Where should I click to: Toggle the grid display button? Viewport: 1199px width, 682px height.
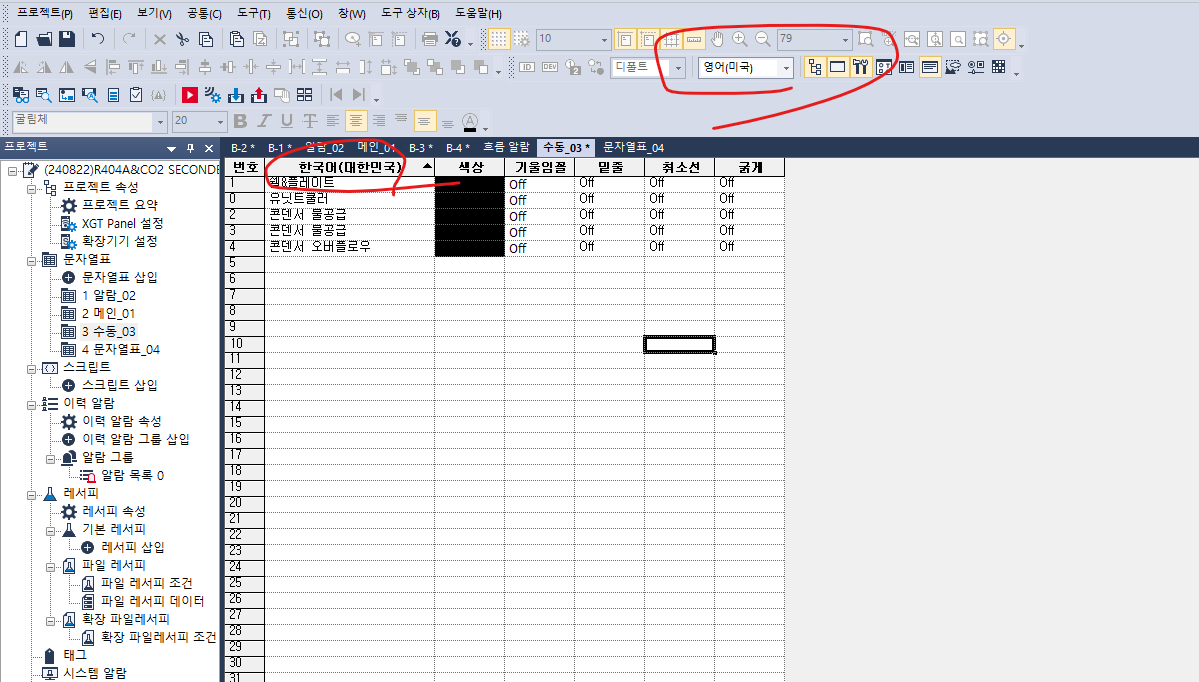pos(497,38)
